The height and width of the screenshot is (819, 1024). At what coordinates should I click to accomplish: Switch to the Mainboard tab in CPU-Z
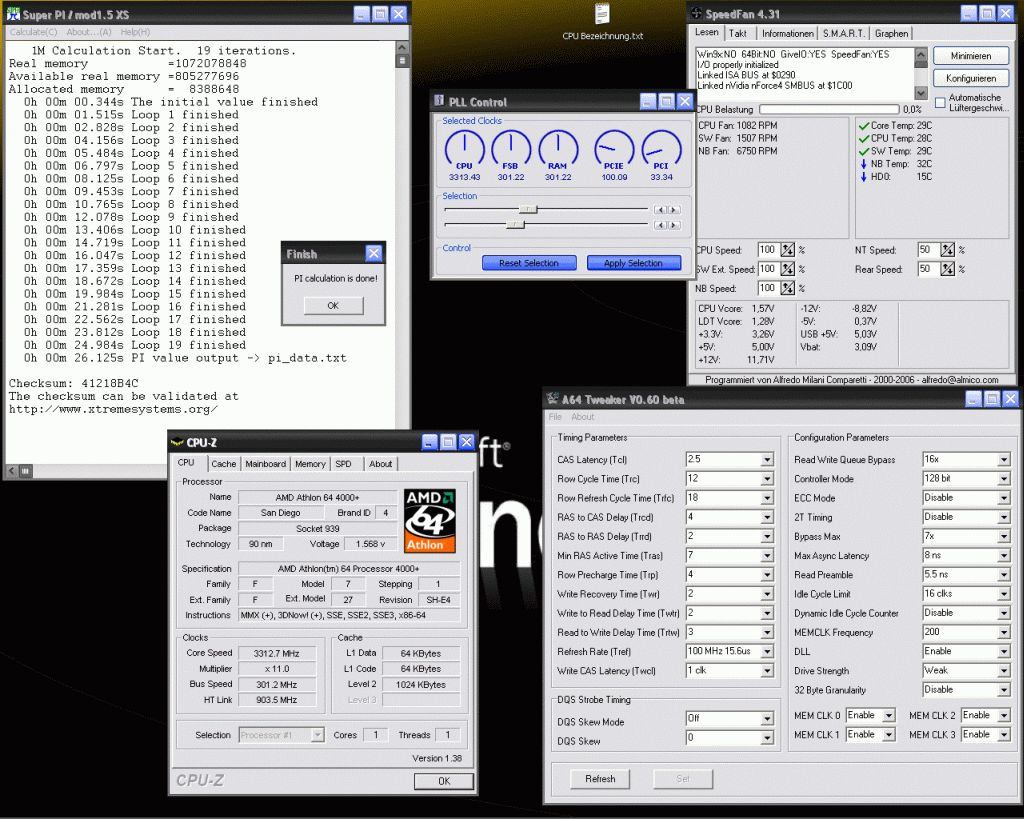(x=265, y=464)
